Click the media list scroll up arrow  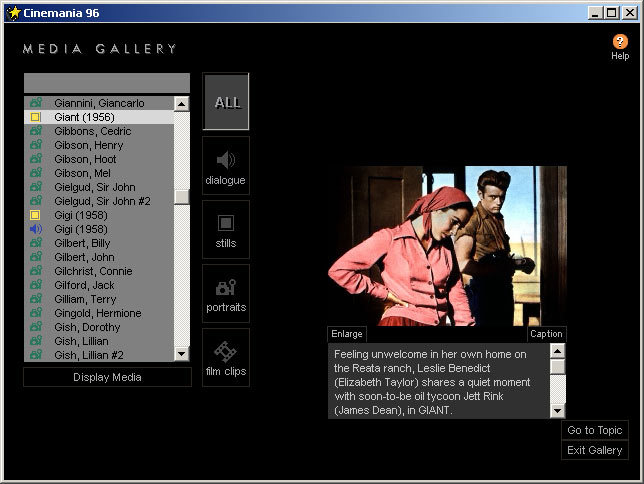pos(182,104)
